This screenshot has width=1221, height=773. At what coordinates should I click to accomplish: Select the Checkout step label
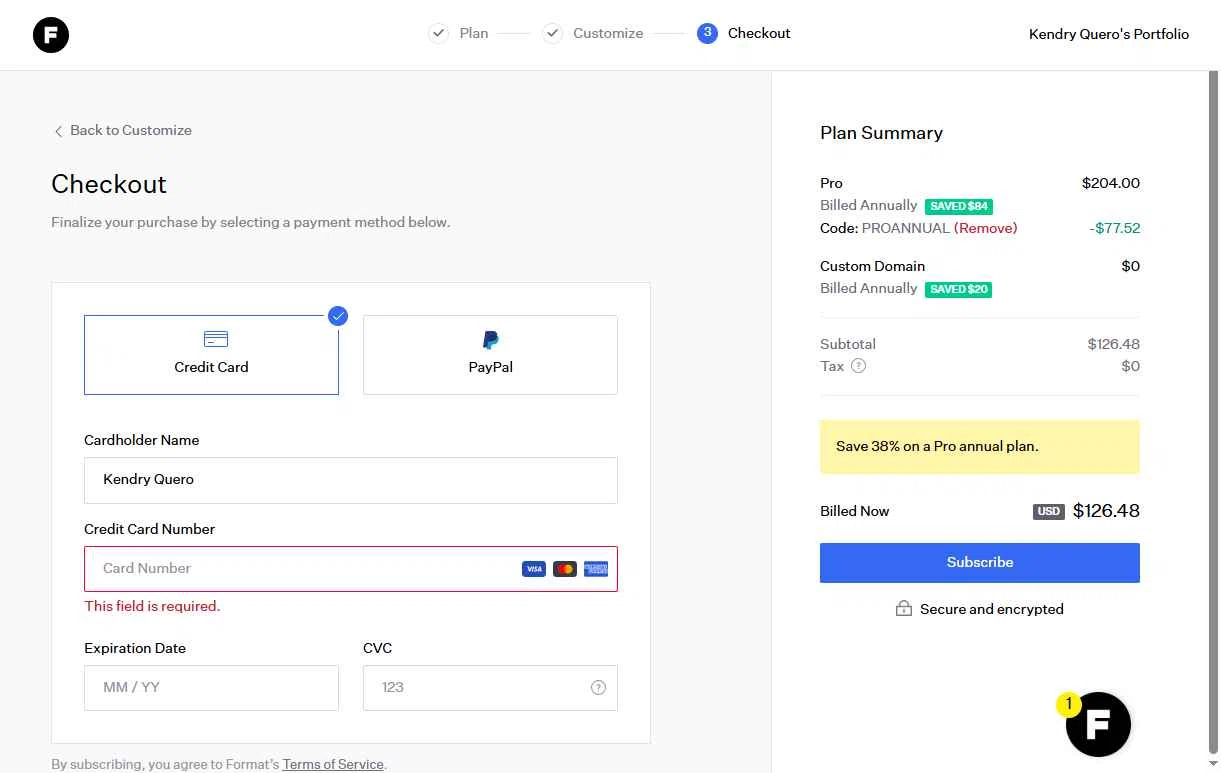[x=759, y=33]
